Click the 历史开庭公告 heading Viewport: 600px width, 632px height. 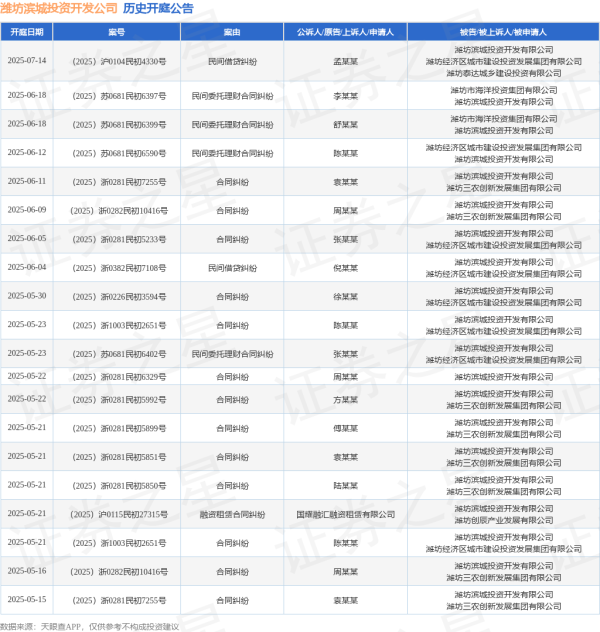point(158,8)
